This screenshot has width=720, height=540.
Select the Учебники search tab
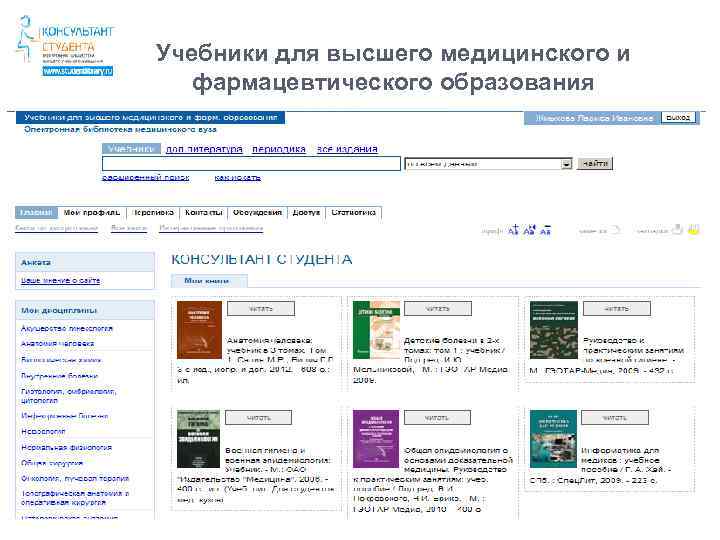(131, 148)
